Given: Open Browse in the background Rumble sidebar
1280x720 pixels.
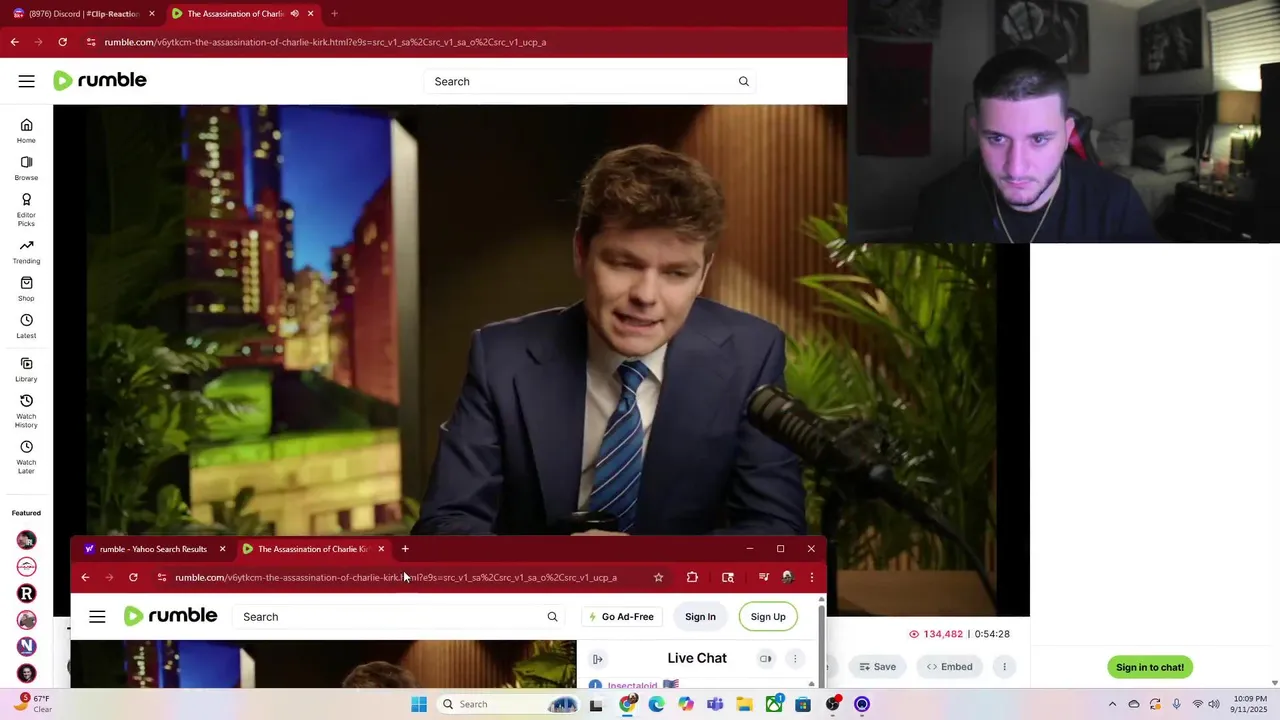Looking at the screenshot, I should tap(26, 168).
